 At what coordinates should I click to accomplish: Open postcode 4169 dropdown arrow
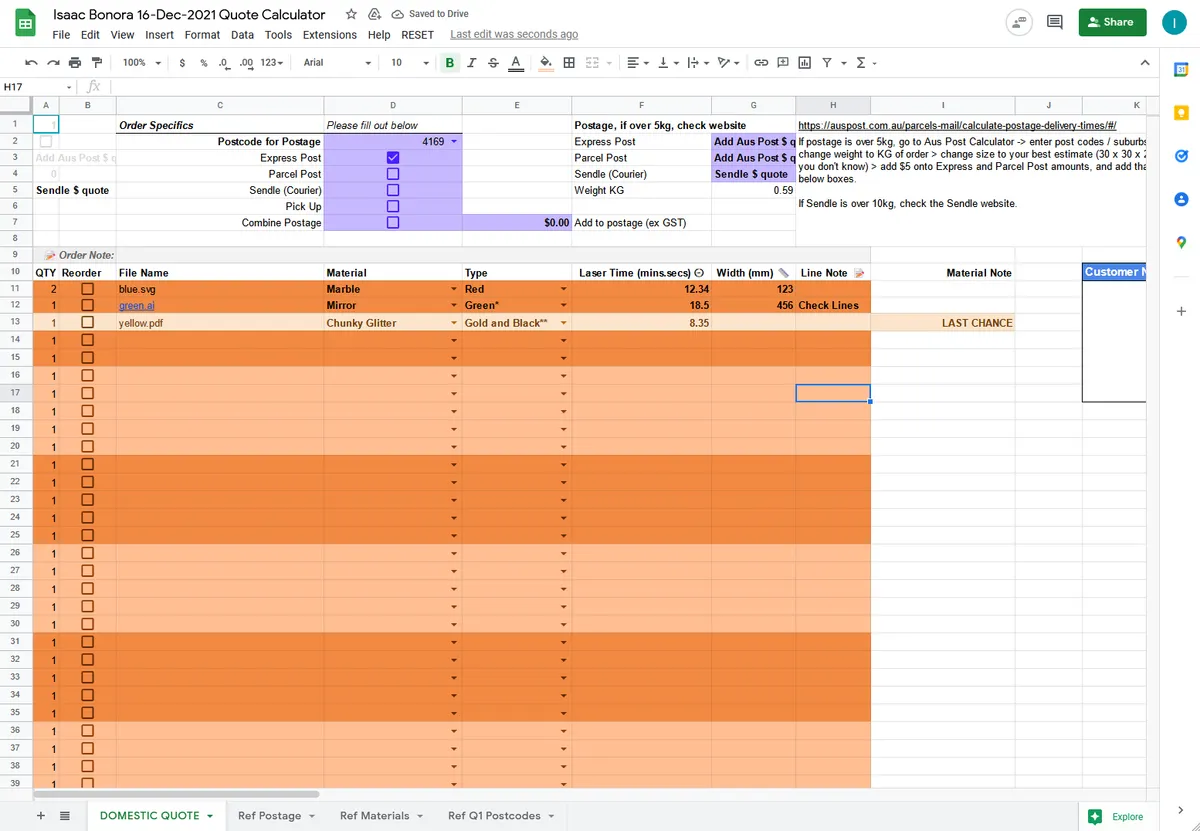point(454,142)
